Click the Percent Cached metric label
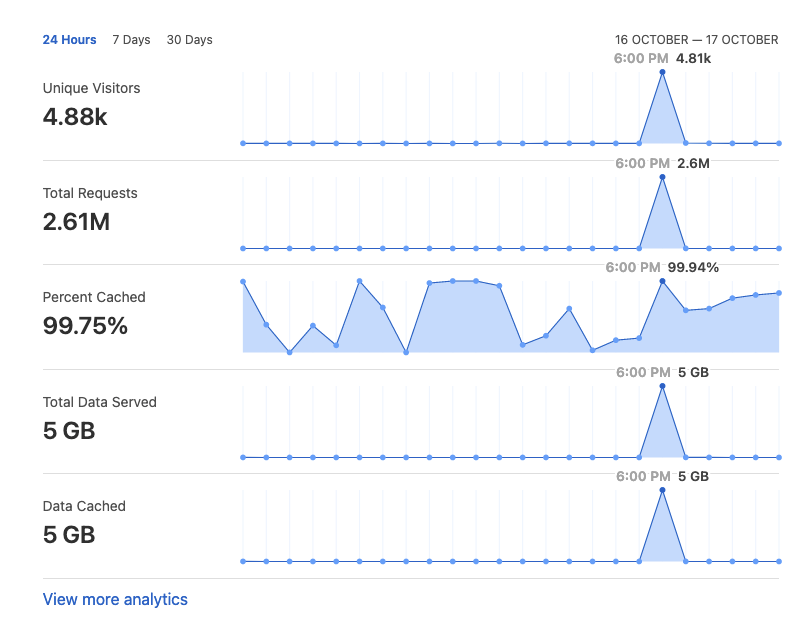The height and width of the screenshot is (620, 809). [94, 297]
